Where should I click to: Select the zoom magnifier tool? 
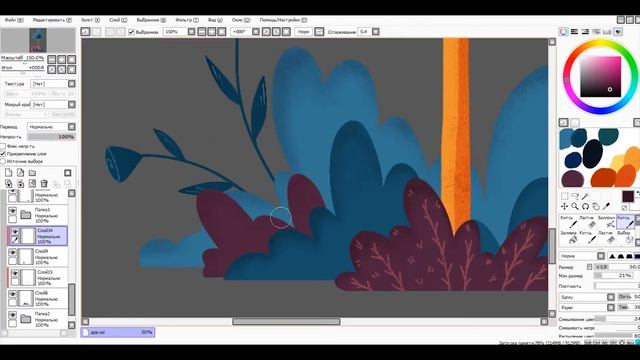[575, 207]
